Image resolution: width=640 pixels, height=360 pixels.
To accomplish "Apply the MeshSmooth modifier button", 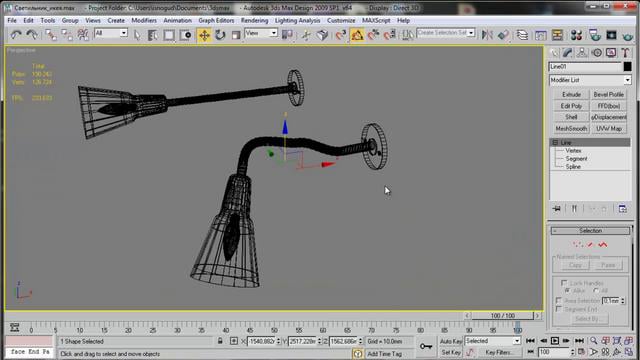I will click(x=571, y=129).
